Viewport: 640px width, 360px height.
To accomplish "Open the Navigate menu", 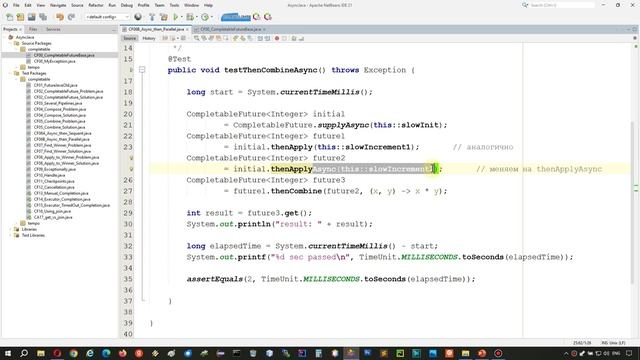I will click(58, 5).
